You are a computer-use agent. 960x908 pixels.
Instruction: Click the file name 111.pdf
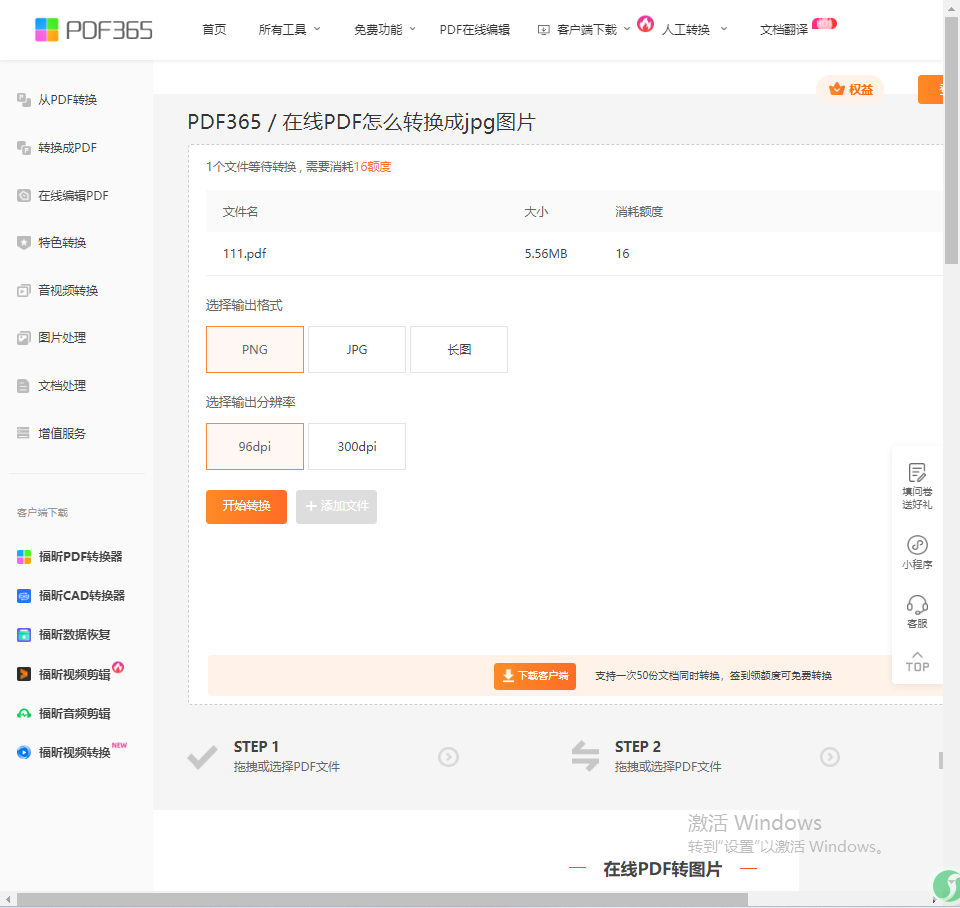point(244,253)
